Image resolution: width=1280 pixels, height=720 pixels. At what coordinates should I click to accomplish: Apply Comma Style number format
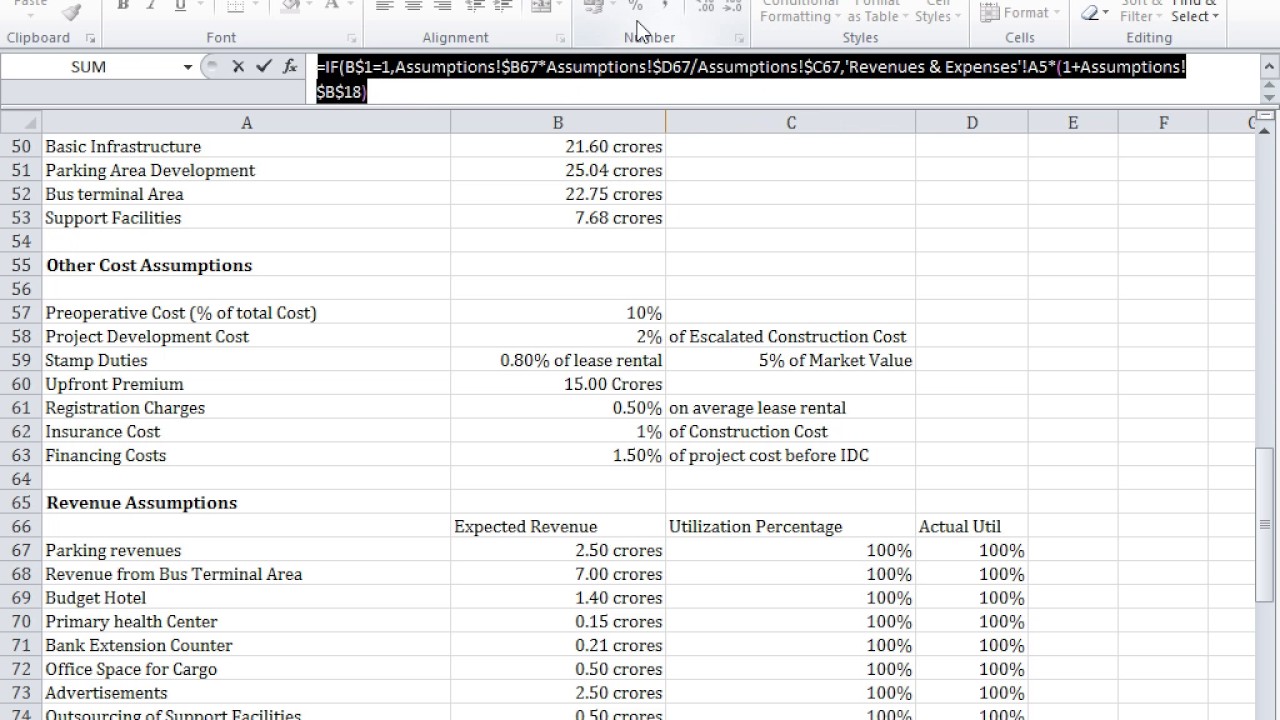[664, 6]
